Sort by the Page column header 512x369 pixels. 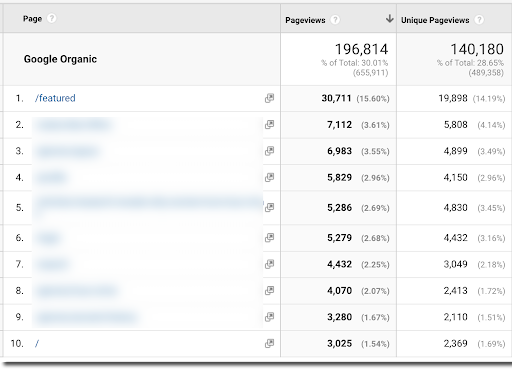tap(32, 19)
